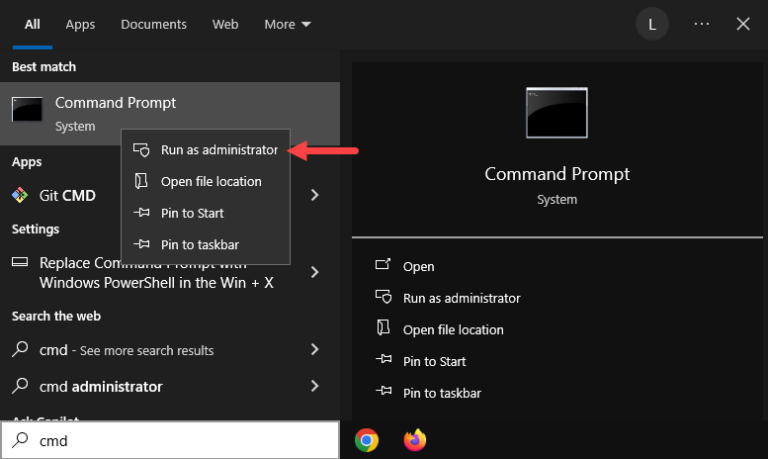Select Pin to taskbar in context menu
The height and width of the screenshot is (459, 768).
tap(199, 244)
